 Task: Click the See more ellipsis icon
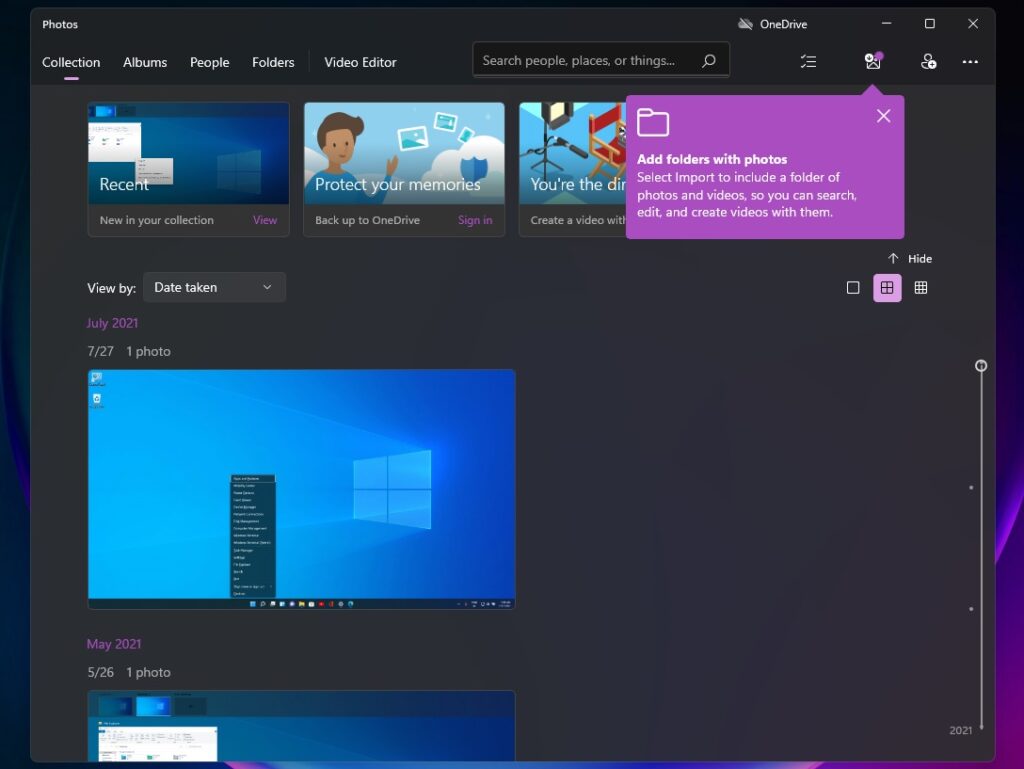pyautogui.click(x=970, y=61)
